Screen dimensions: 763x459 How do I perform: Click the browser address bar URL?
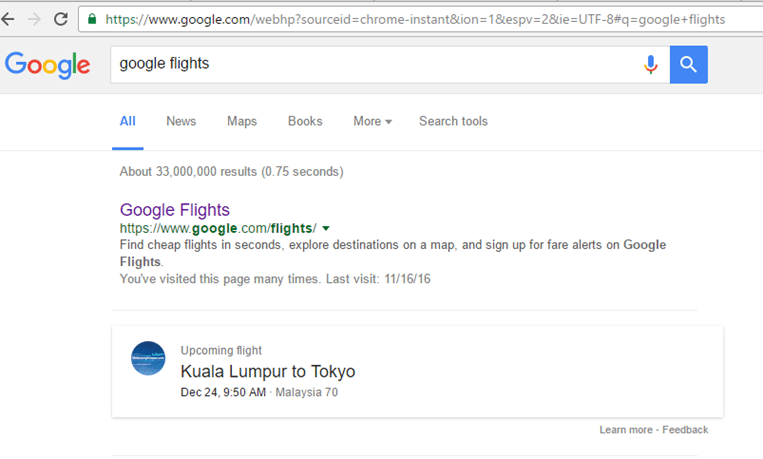point(415,19)
